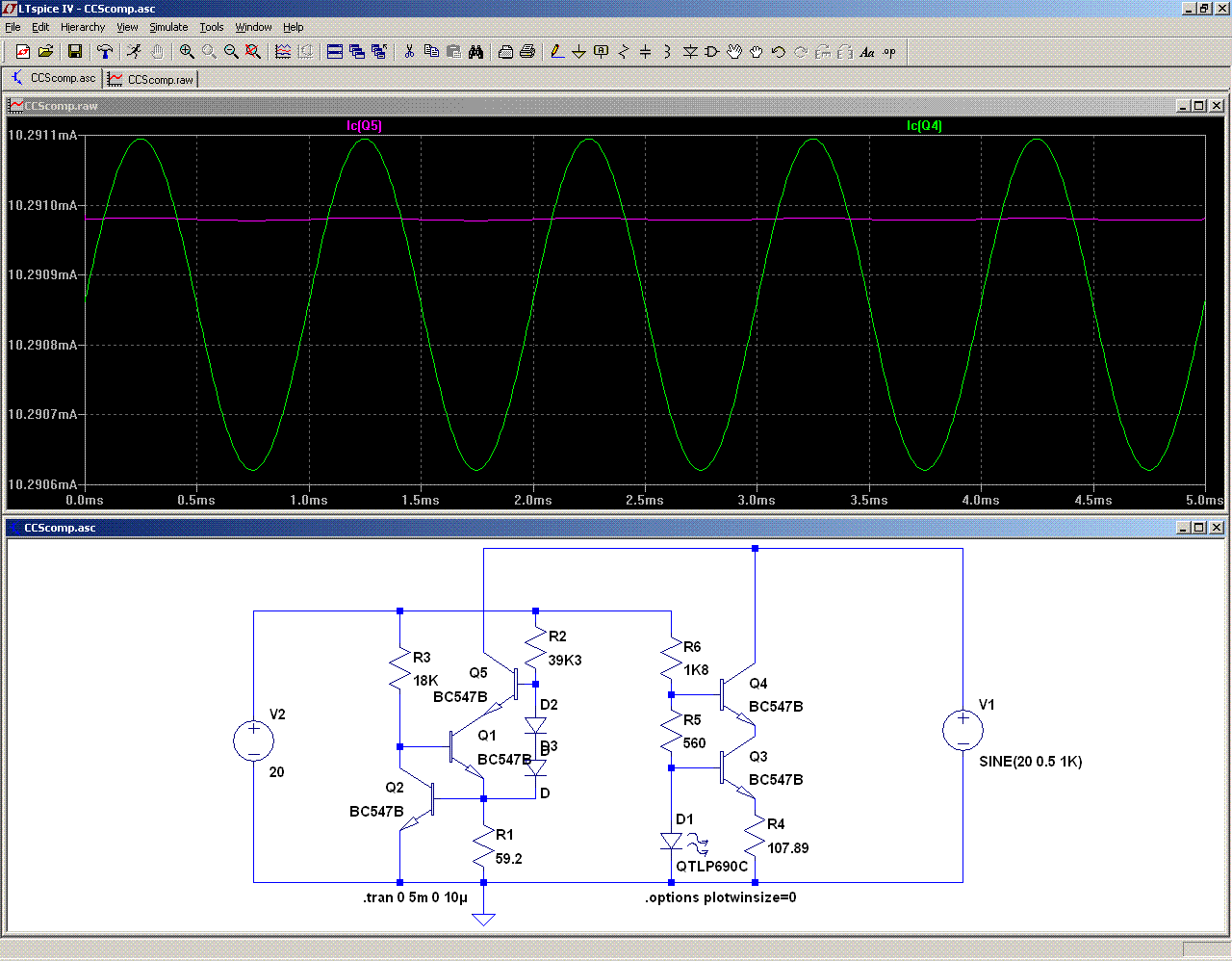The height and width of the screenshot is (961, 1232).
Task: Open the Help menu
Action: click(294, 27)
